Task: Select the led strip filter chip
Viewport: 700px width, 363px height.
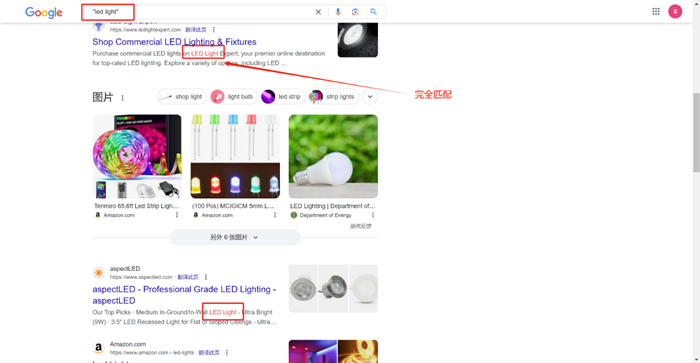Action: coord(282,97)
